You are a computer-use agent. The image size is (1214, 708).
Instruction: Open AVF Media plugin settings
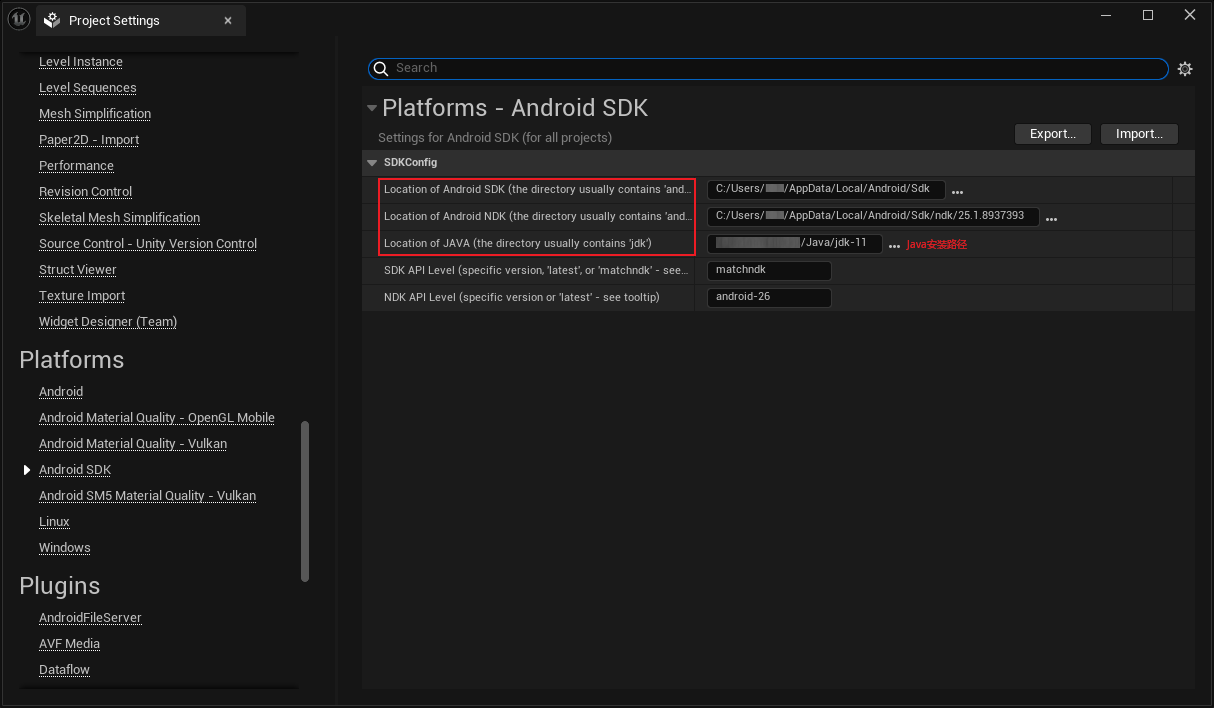click(x=69, y=644)
